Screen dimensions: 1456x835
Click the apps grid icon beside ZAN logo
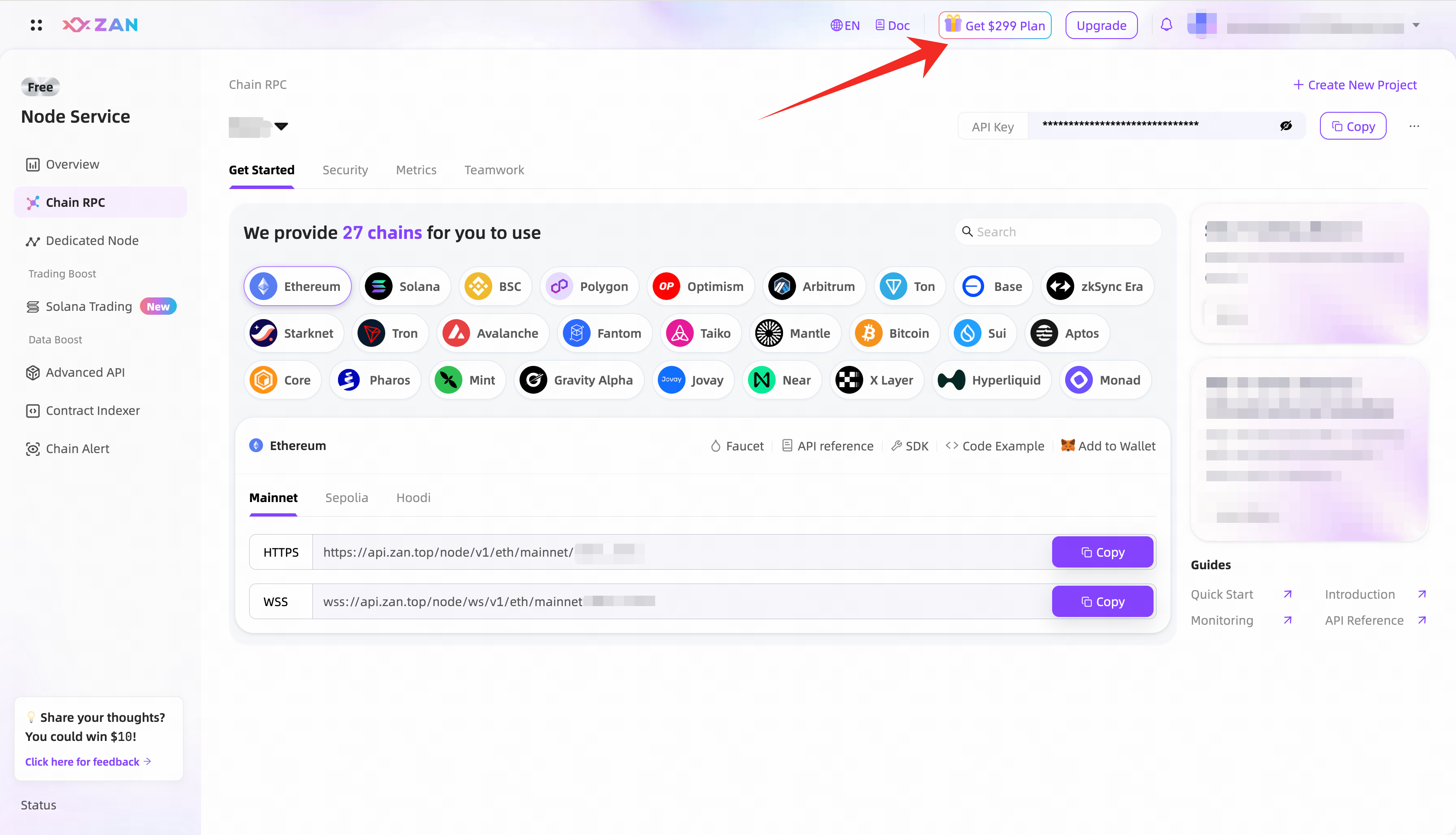(36, 25)
